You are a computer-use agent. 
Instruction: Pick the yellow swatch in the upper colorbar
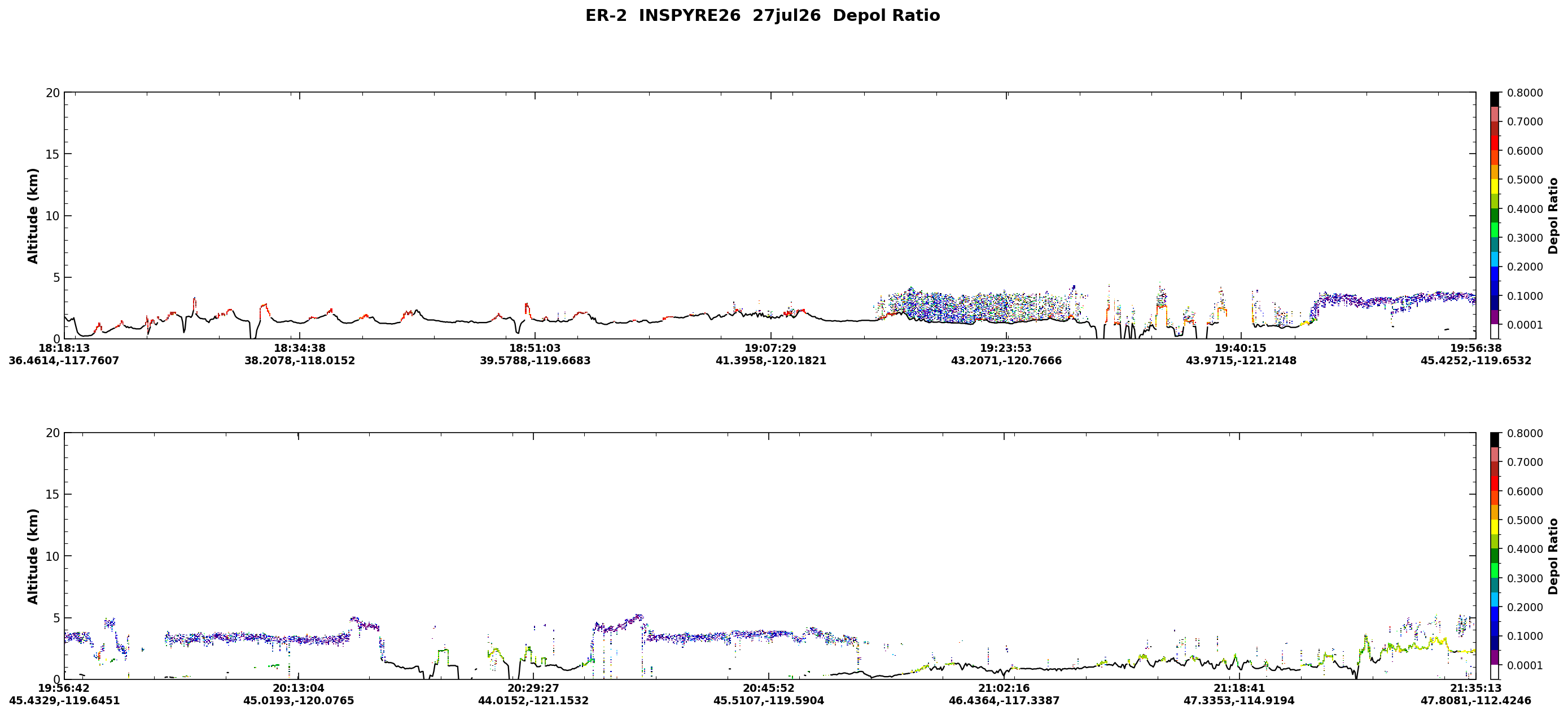(1495, 186)
